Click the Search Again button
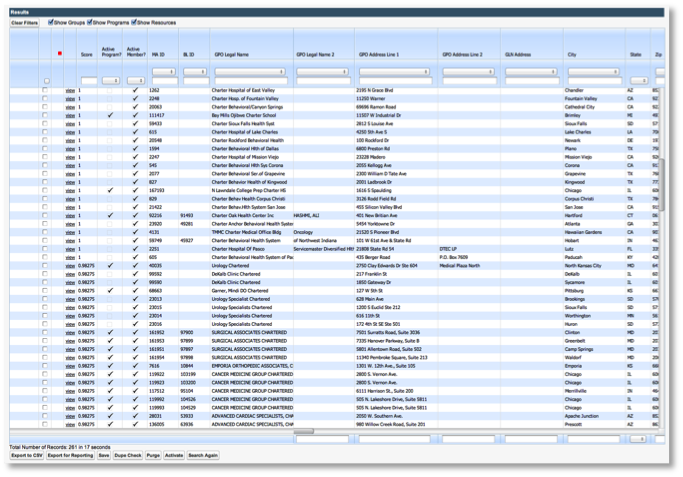683x477 pixels. [x=203, y=456]
